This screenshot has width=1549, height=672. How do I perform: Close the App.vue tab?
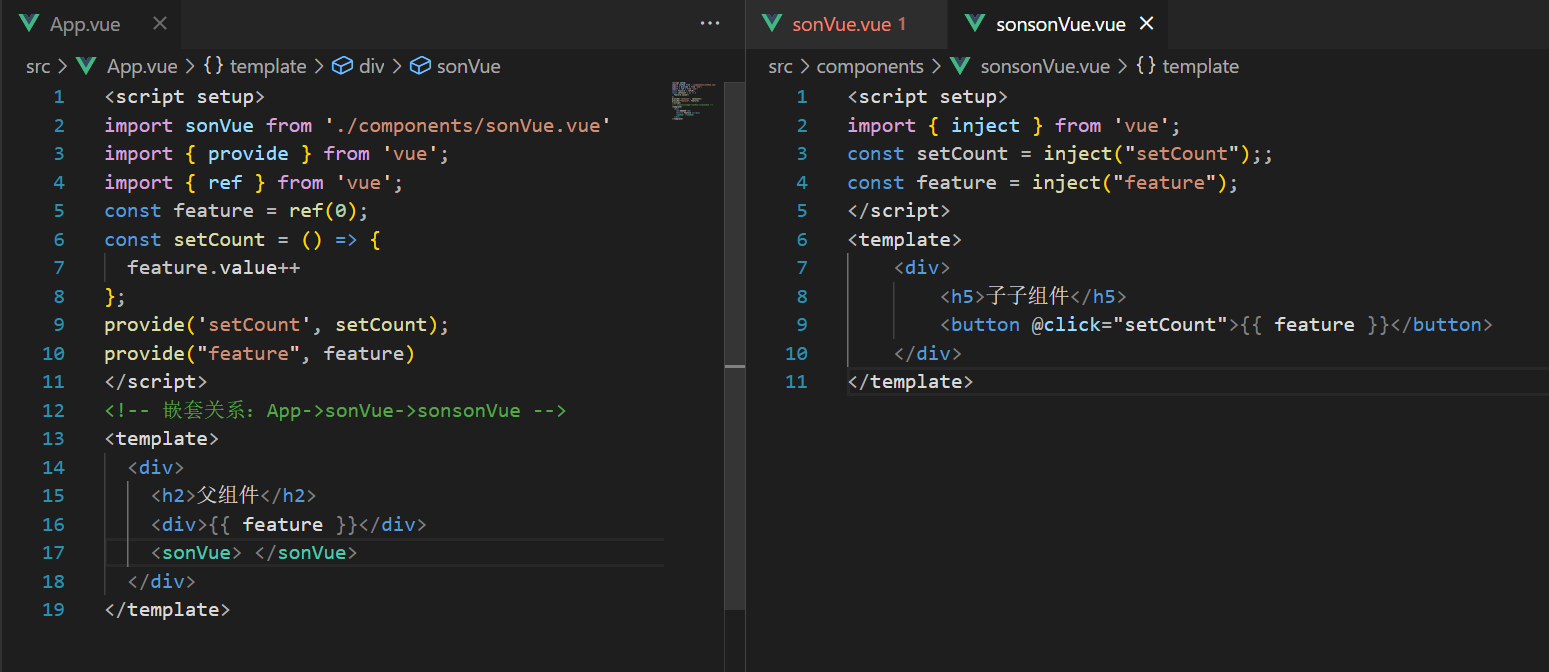pyautogui.click(x=160, y=24)
